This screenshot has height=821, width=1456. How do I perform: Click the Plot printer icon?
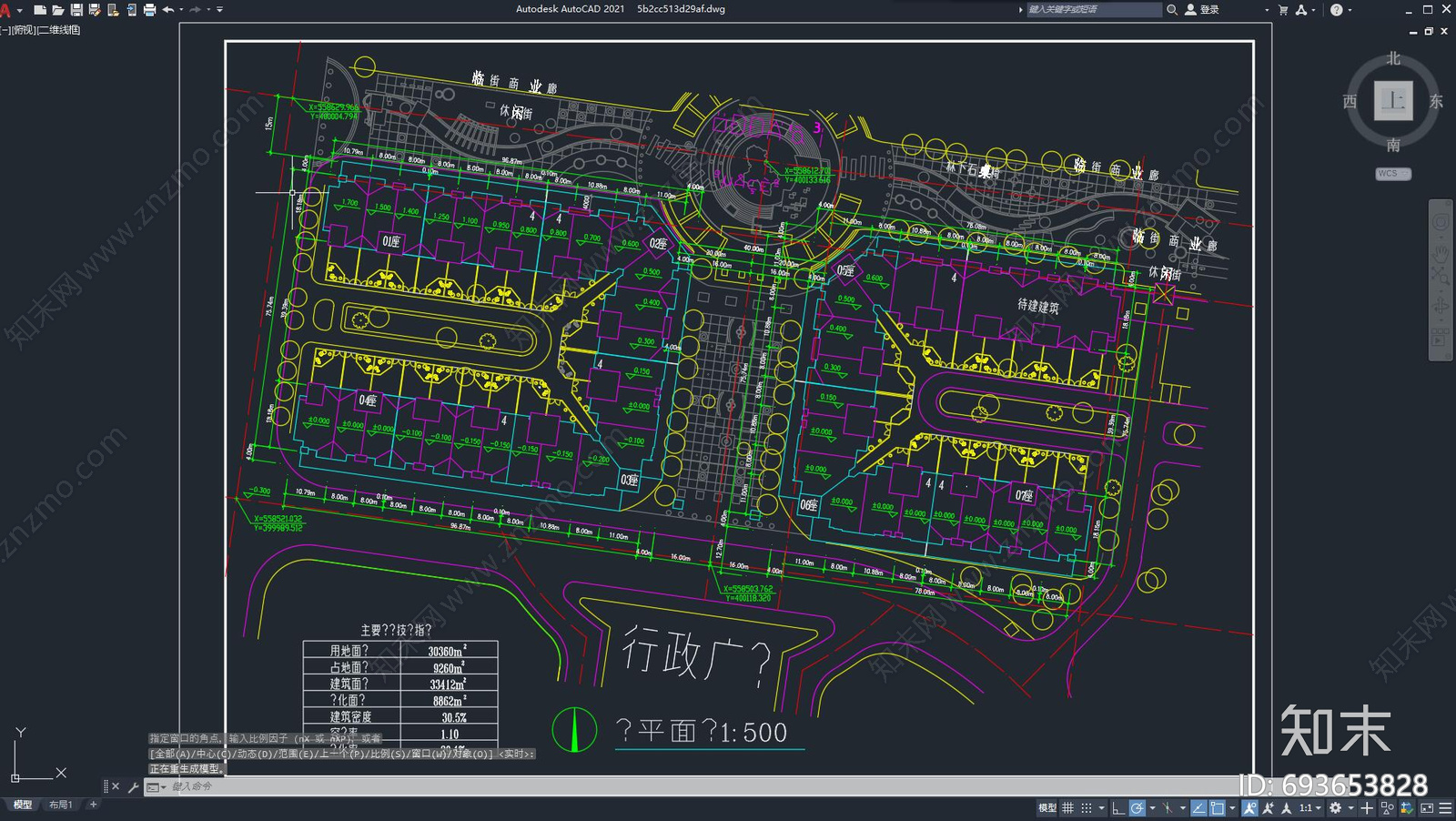point(150,9)
